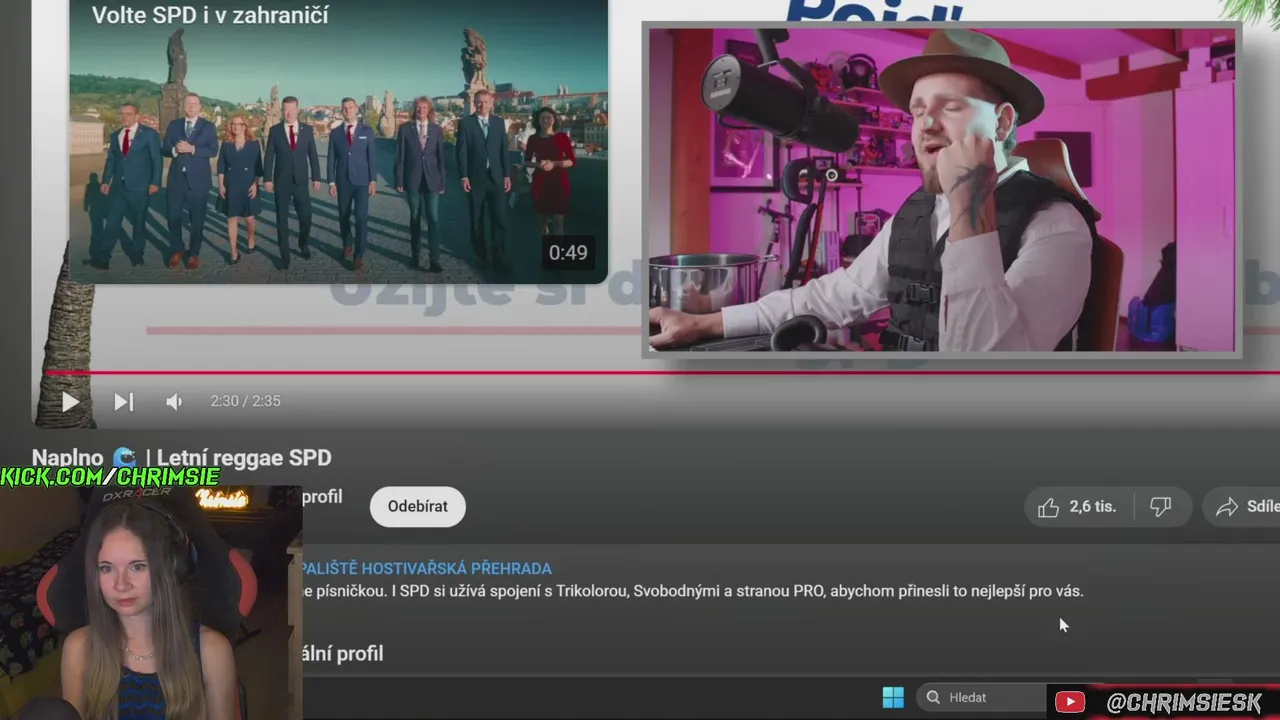Click the description text mentioning Trikolorou
This screenshot has width=1280, height=720.
[692, 591]
